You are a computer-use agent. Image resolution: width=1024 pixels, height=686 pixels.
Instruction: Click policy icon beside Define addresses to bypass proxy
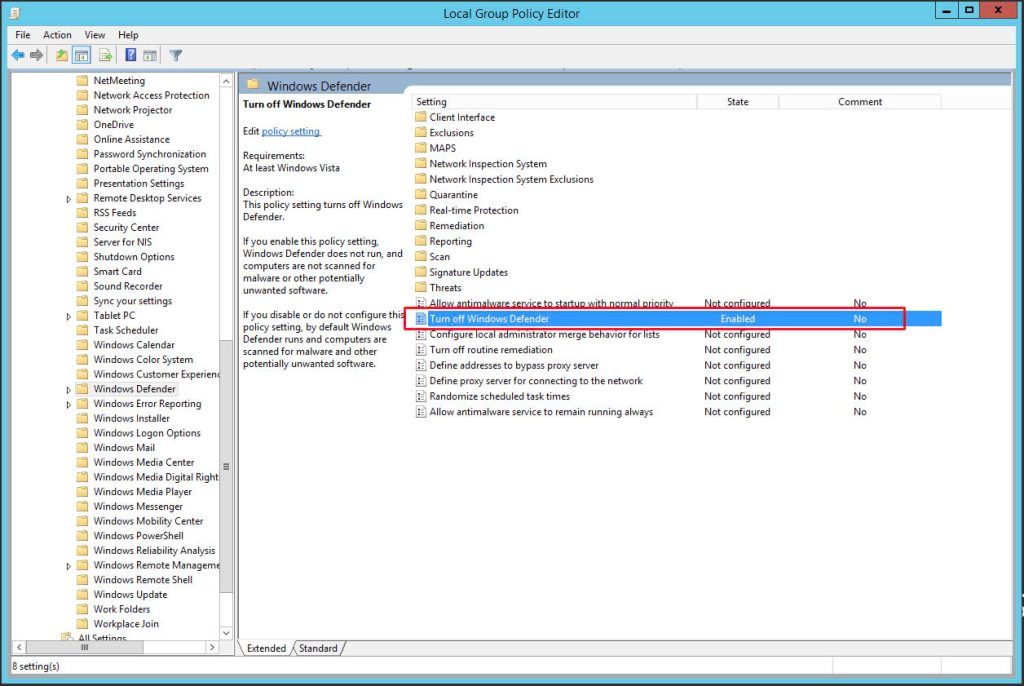pyautogui.click(x=421, y=365)
